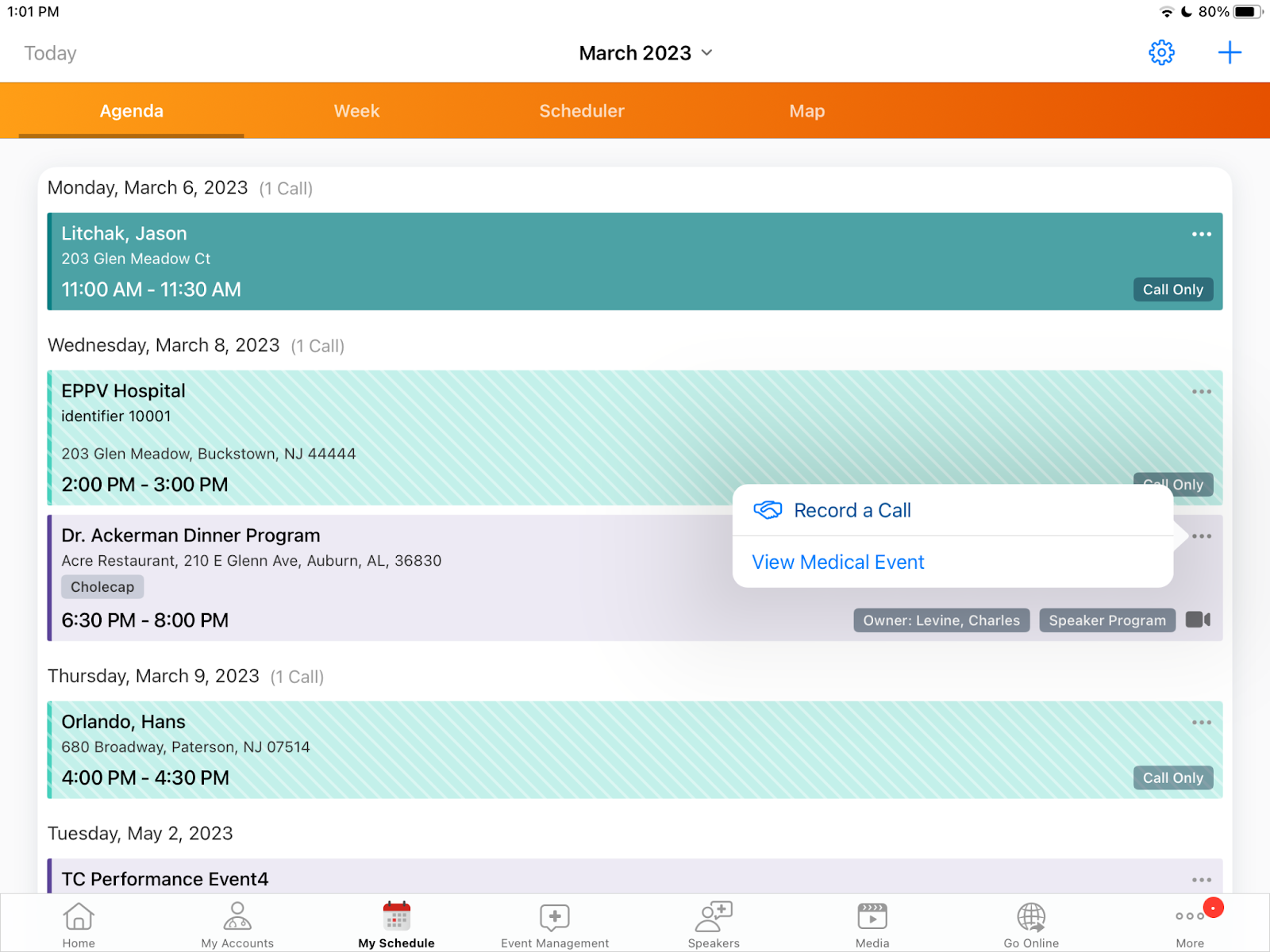
Task: Choose View Medical Event option
Action: pos(838,562)
